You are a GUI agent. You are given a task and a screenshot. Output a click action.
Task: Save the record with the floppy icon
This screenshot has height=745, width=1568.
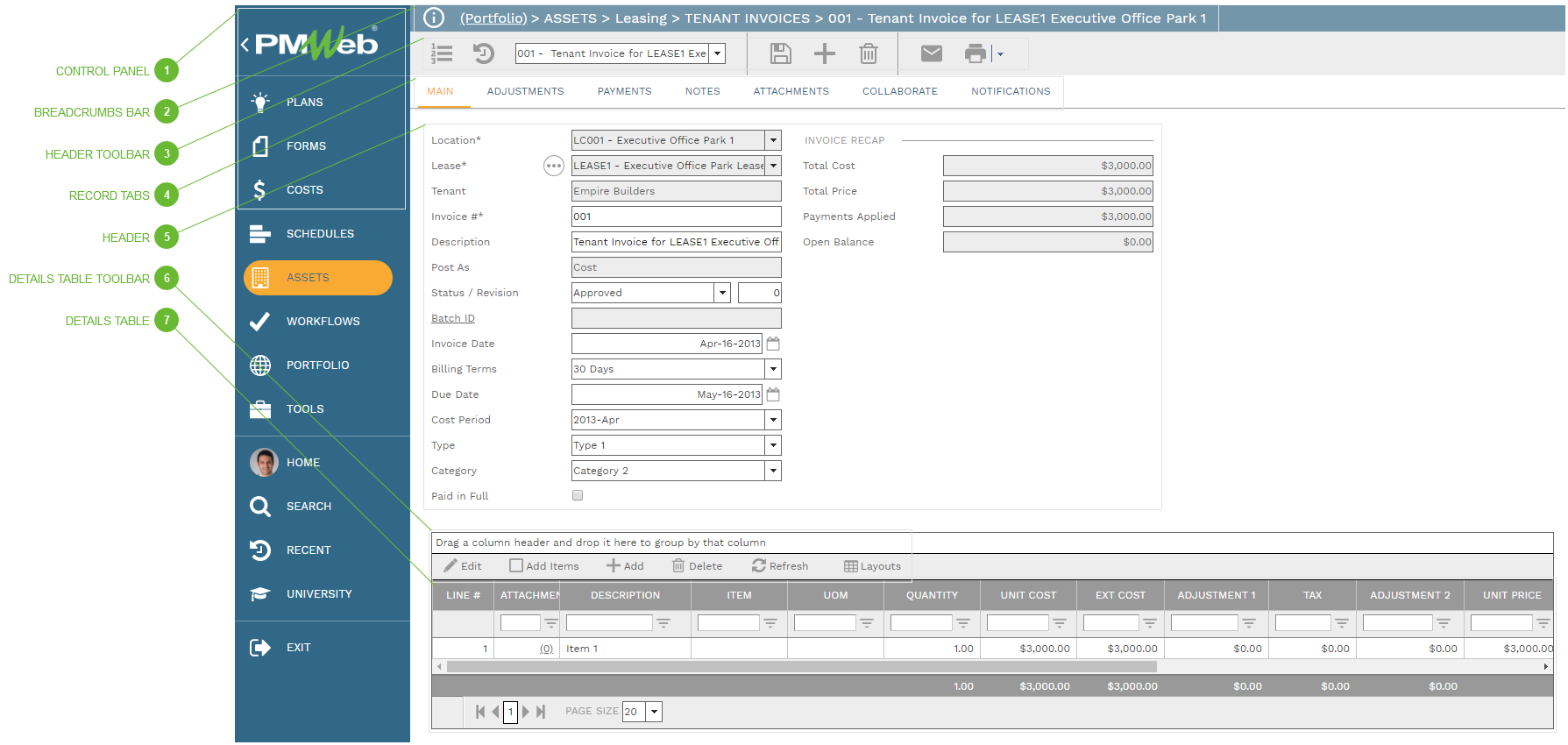tap(780, 53)
